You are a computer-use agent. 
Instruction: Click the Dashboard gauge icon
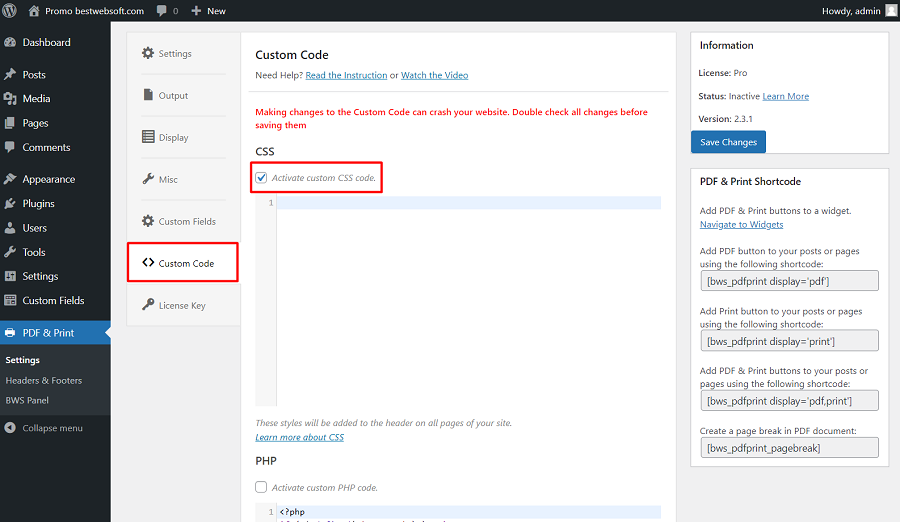click(x=10, y=42)
